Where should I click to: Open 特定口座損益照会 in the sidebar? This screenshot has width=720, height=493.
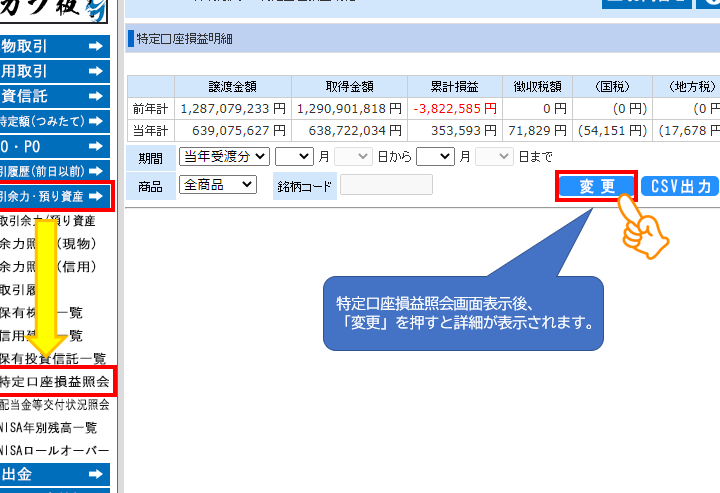55,382
